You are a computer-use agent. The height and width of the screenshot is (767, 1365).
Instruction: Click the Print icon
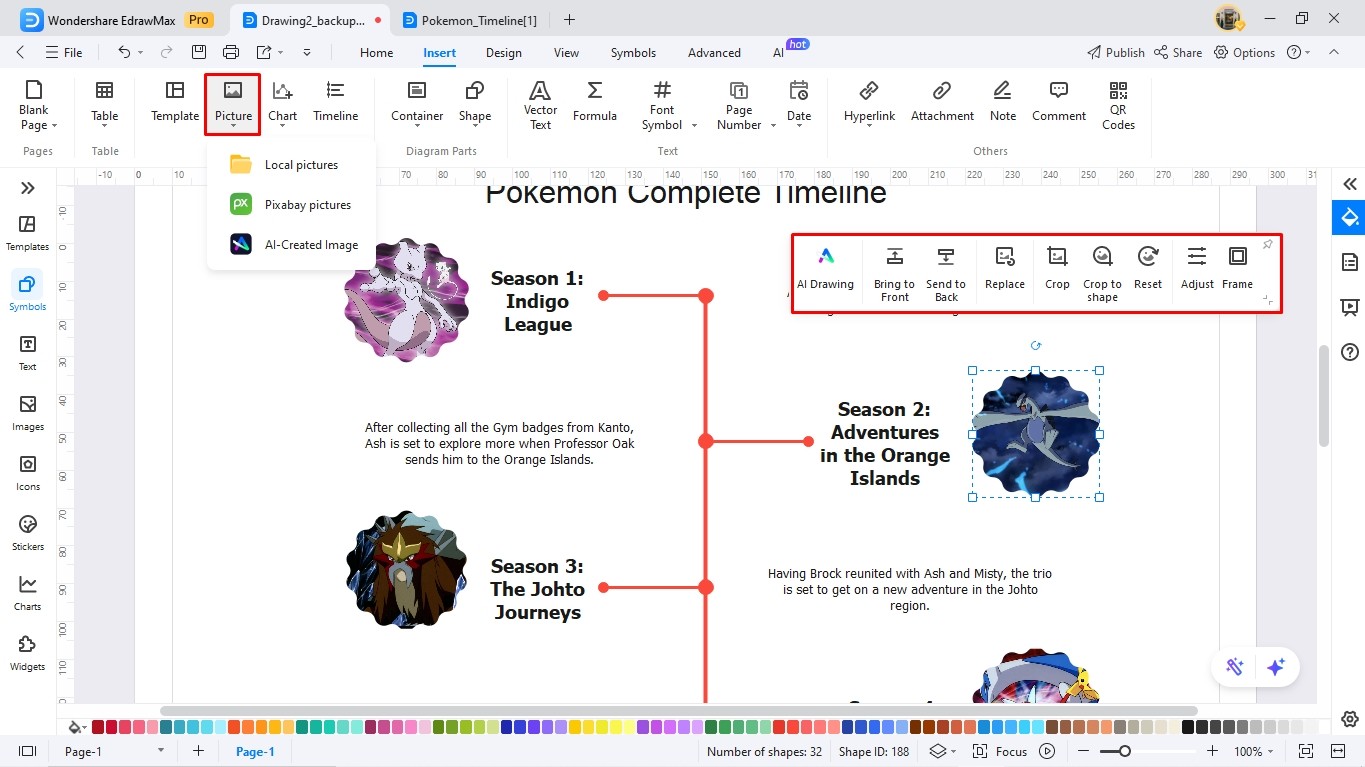[x=231, y=52]
